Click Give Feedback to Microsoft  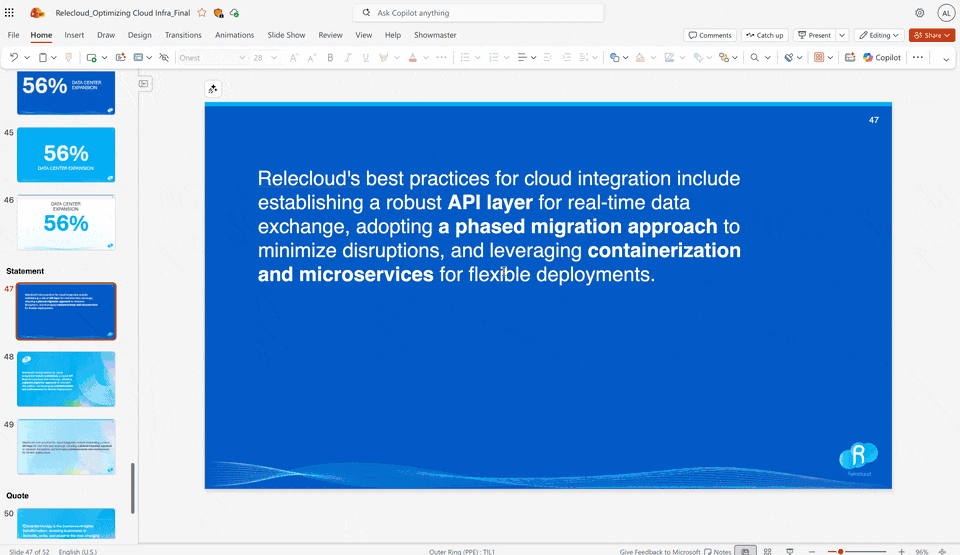pos(660,551)
